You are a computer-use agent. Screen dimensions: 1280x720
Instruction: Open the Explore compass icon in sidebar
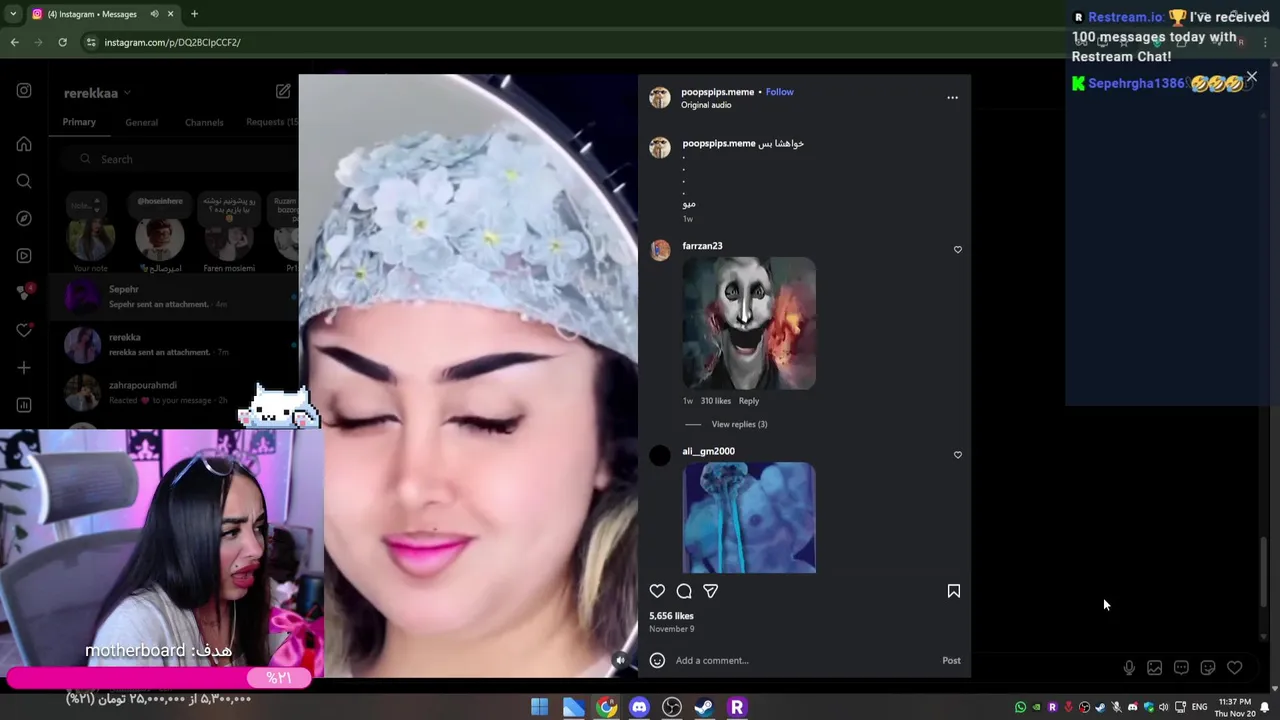(24, 218)
